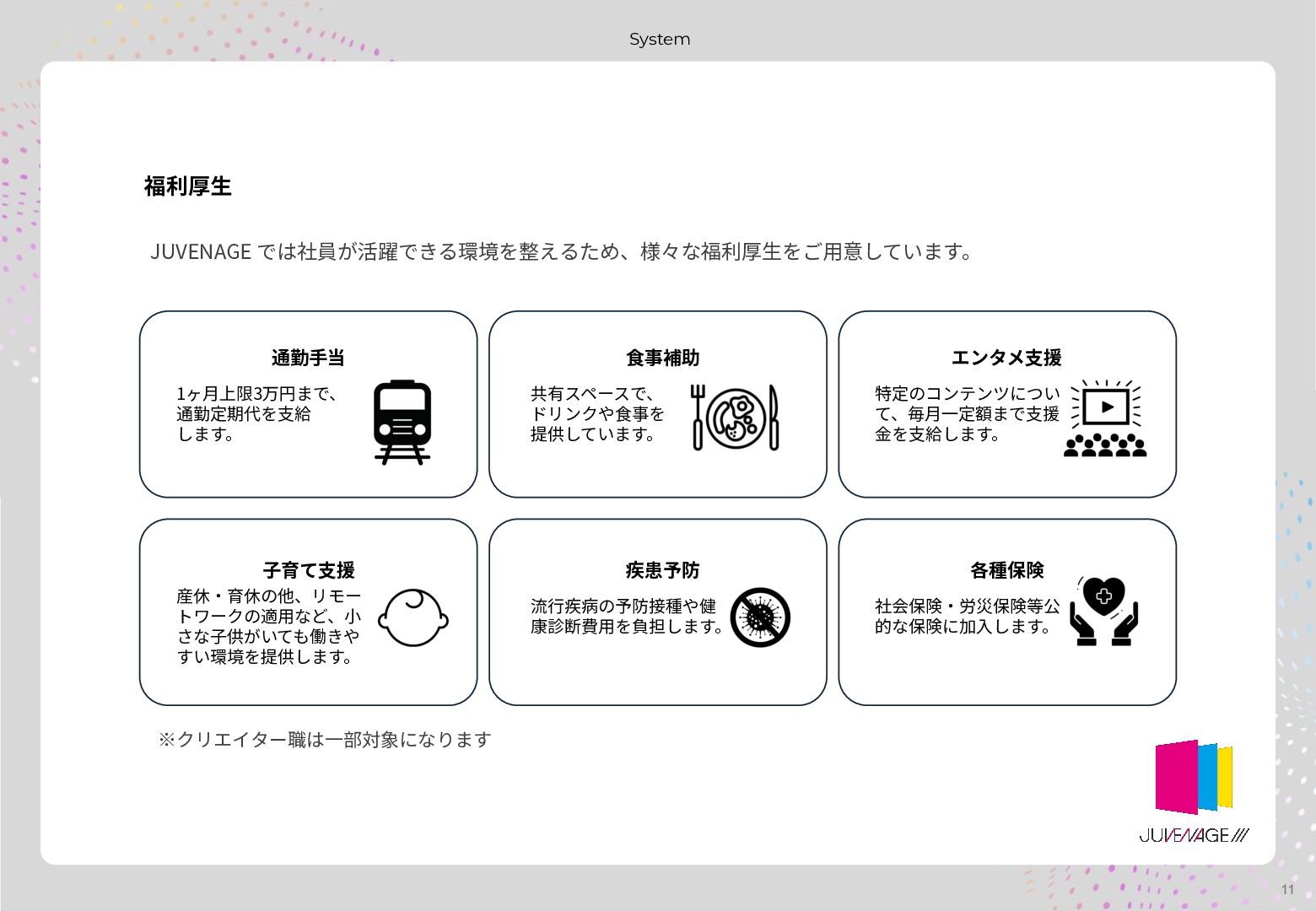Click the System header label
Viewport: 1316px width, 911px height.
(x=660, y=40)
